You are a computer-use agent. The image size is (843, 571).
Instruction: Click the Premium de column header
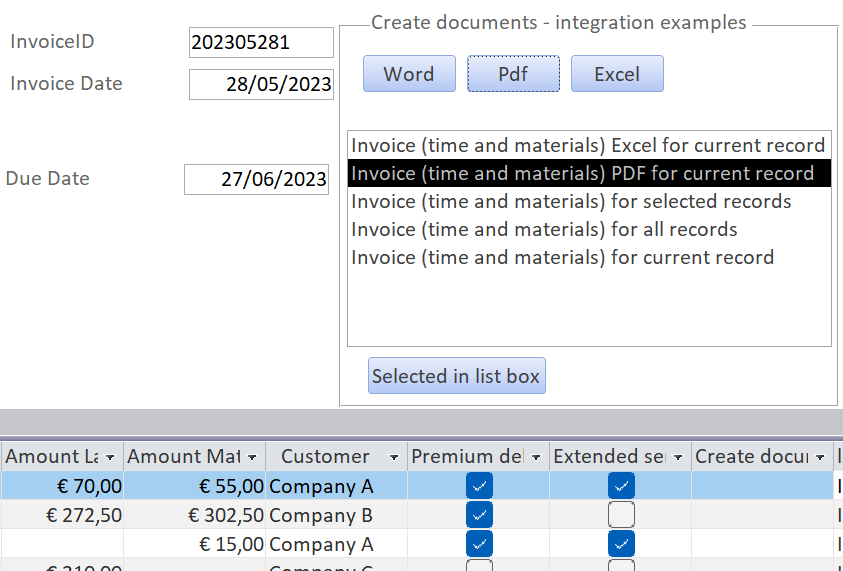tap(478, 456)
